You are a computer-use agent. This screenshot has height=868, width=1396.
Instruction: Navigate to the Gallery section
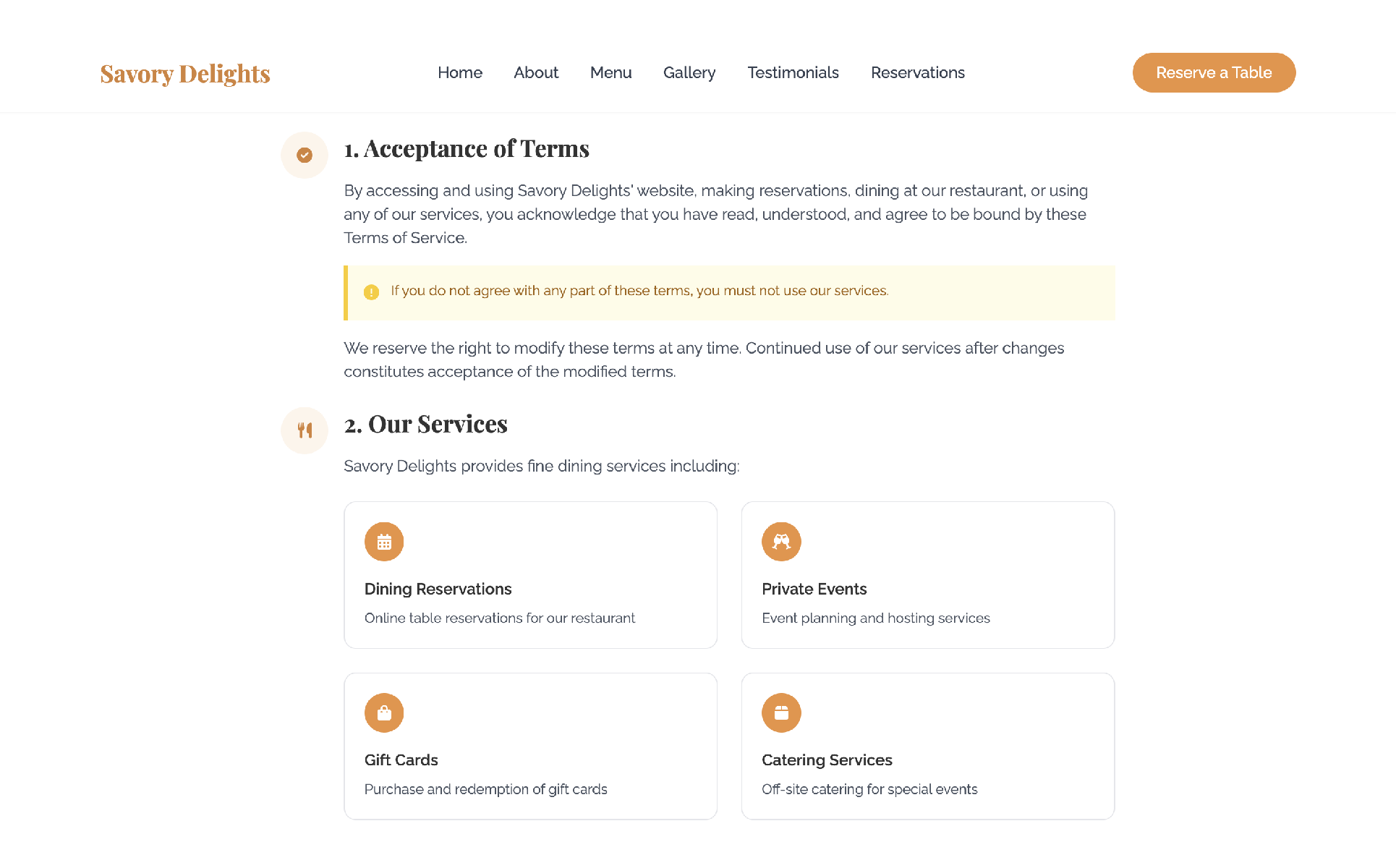point(689,73)
